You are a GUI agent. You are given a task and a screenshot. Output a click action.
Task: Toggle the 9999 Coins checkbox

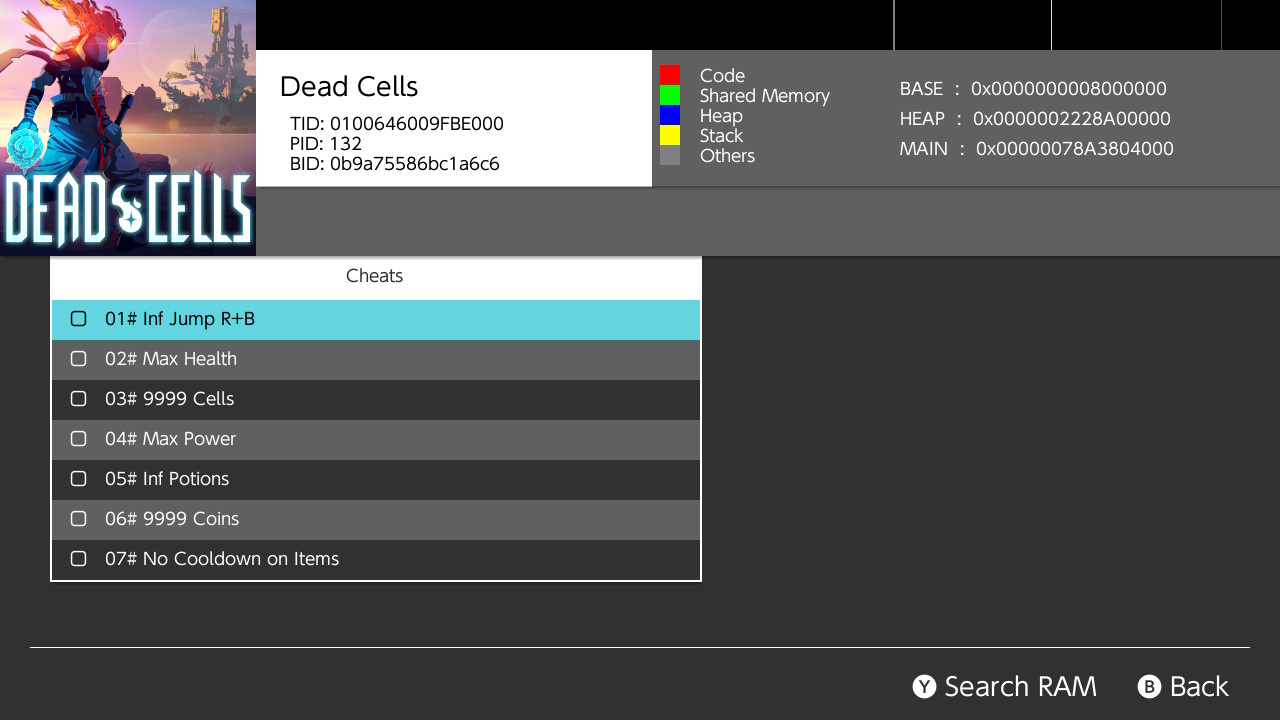point(79,519)
